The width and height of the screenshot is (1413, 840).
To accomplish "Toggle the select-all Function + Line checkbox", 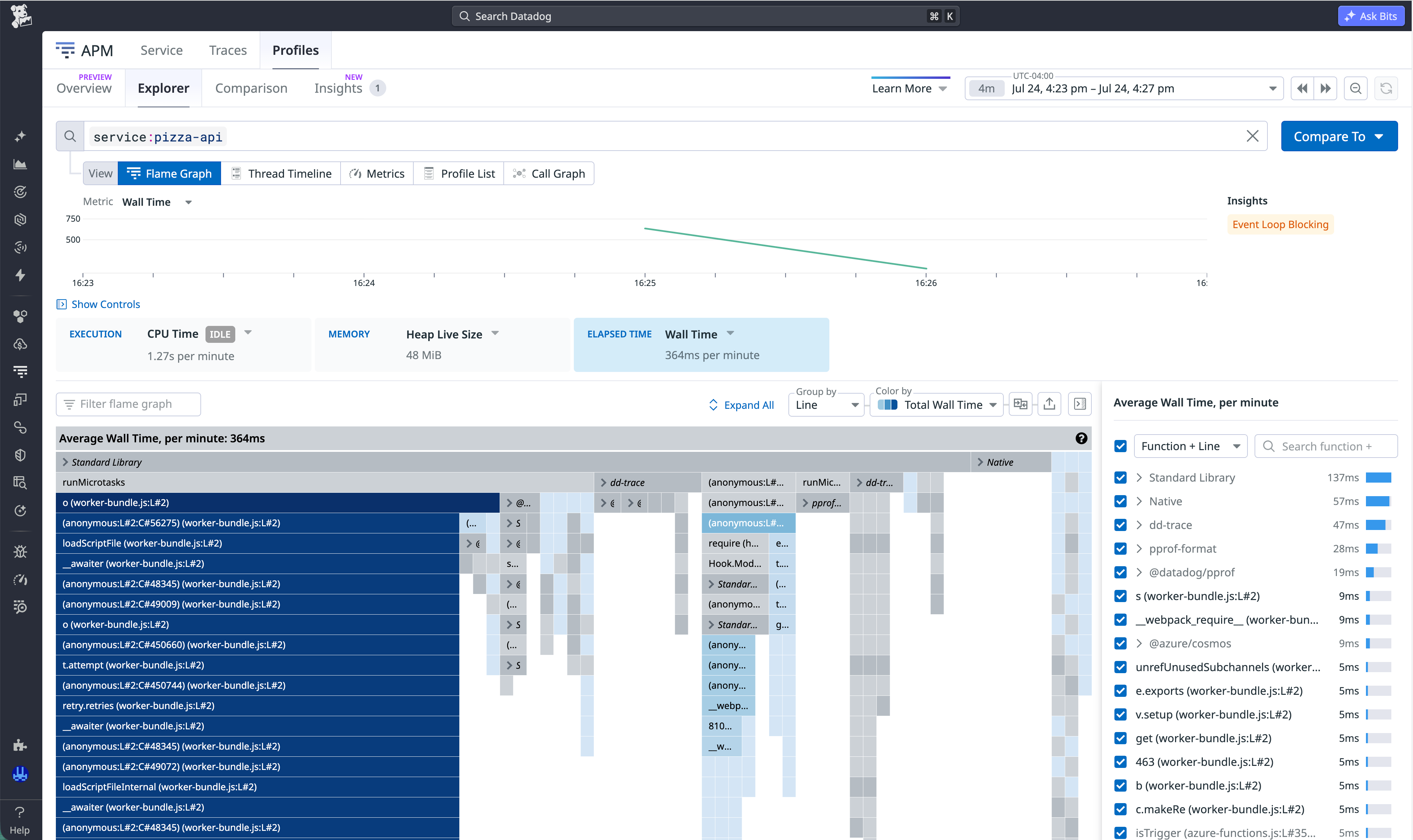I will click(x=1120, y=446).
